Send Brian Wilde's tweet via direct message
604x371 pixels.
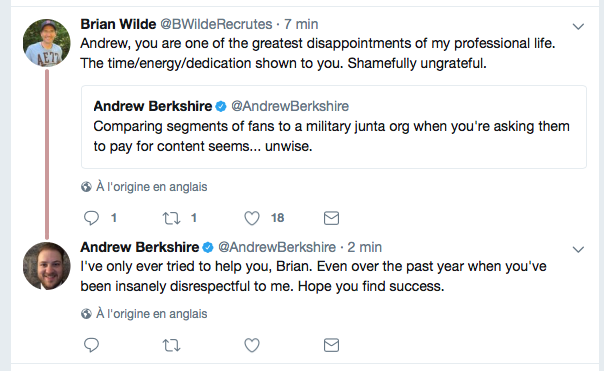331,218
